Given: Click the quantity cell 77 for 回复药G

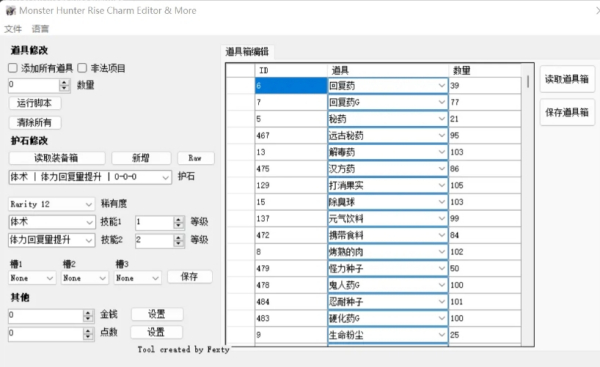Looking at the screenshot, I should pyautogui.click(x=485, y=102).
